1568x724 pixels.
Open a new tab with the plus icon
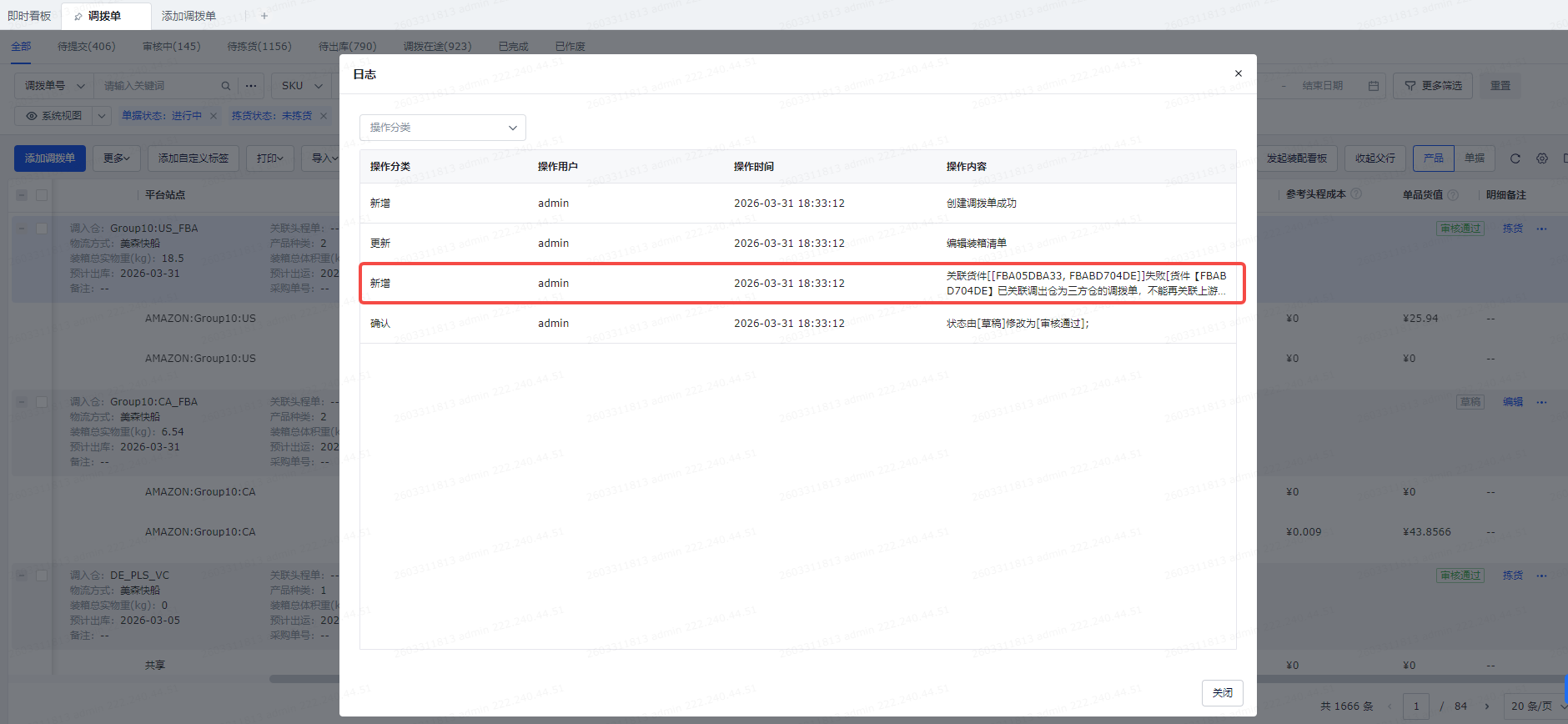(x=264, y=16)
